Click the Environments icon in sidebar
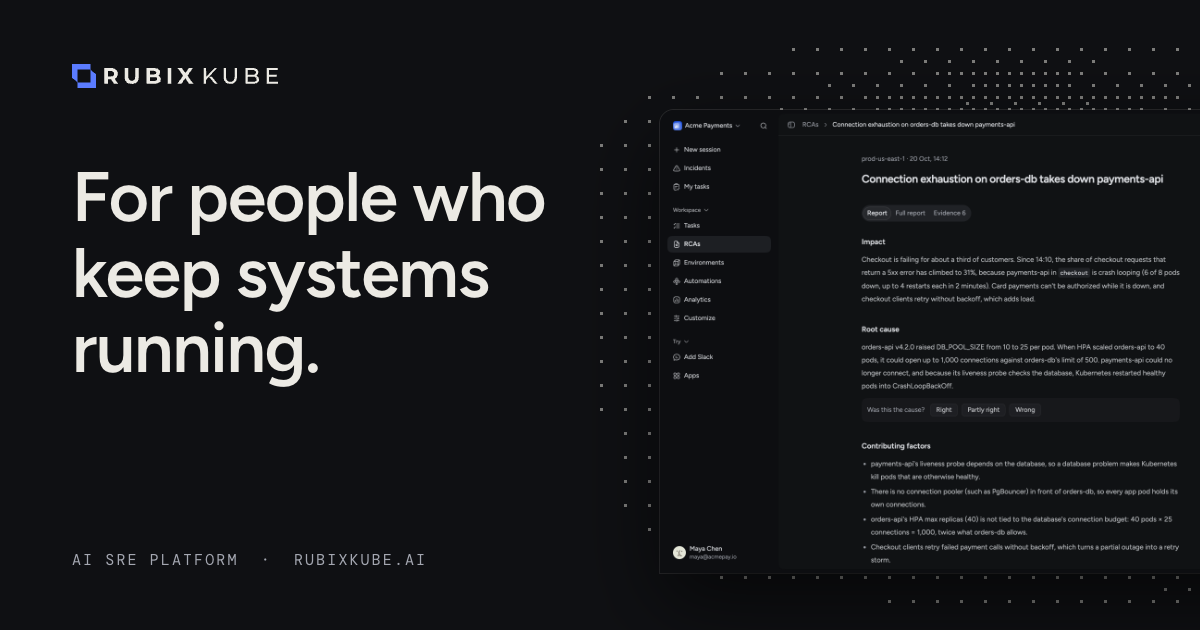This screenshot has height=630, width=1200. [x=677, y=262]
